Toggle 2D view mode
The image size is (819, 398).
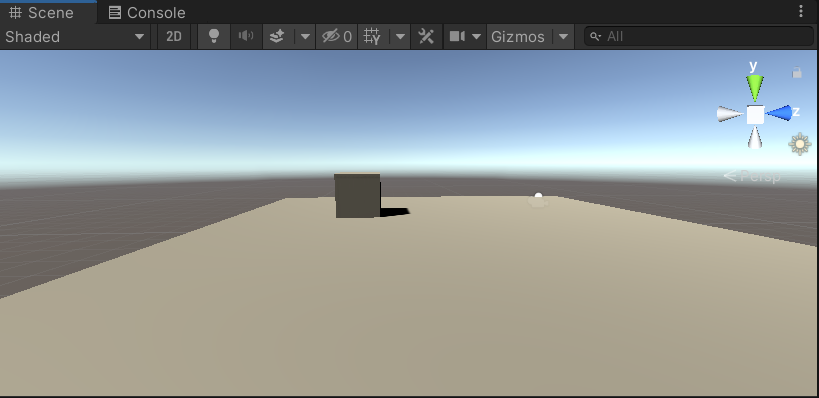[x=173, y=37]
